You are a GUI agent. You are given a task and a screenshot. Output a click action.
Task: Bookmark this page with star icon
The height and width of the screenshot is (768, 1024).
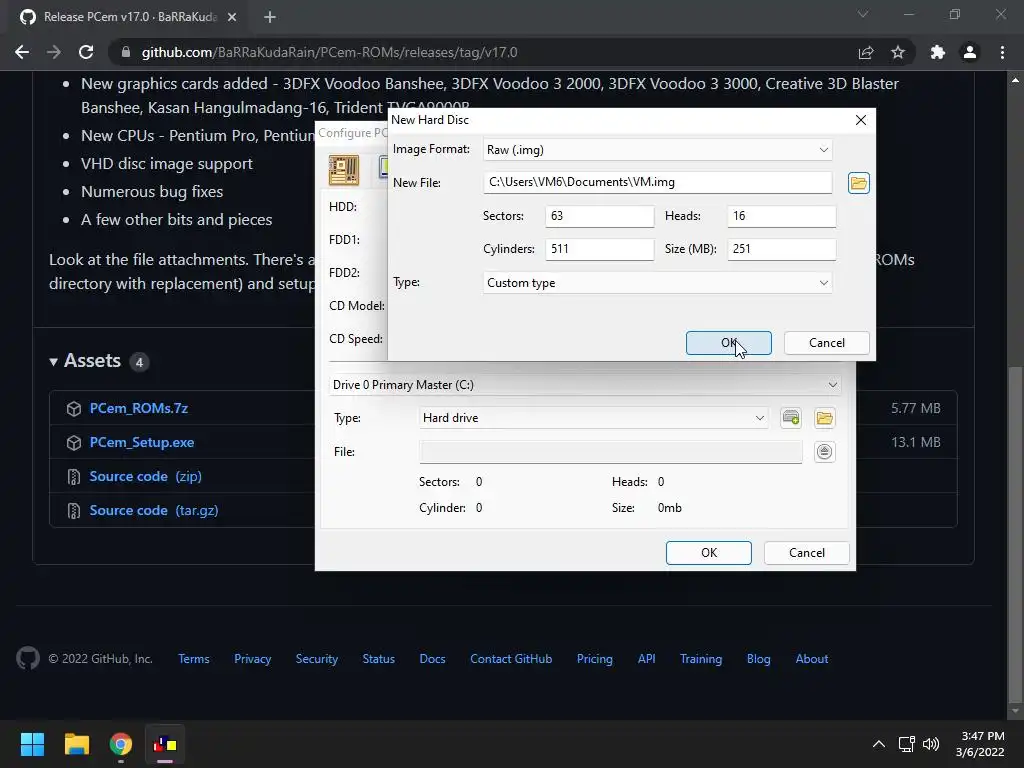click(x=898, y=52)
